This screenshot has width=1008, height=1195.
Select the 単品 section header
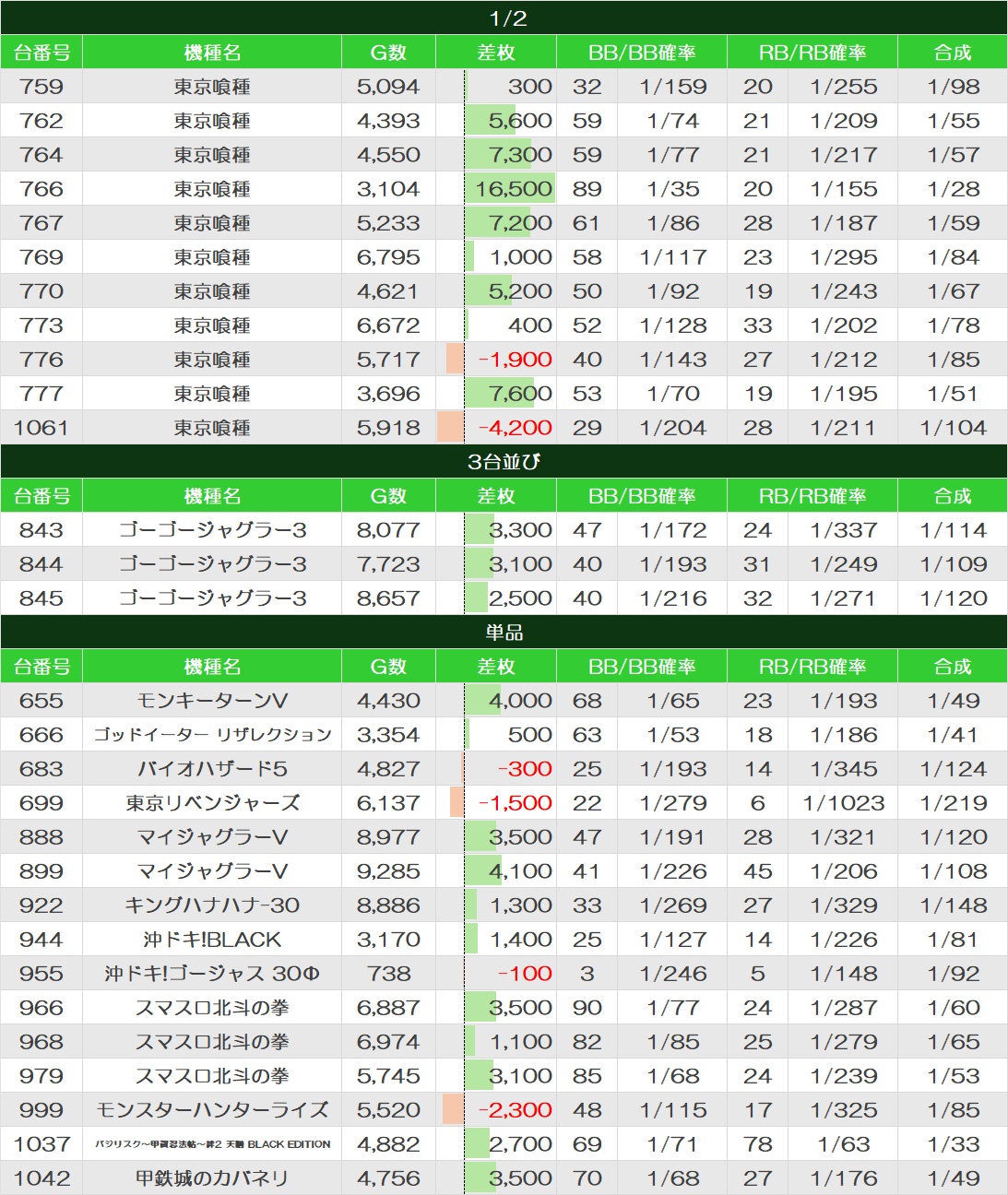(504, 632)
